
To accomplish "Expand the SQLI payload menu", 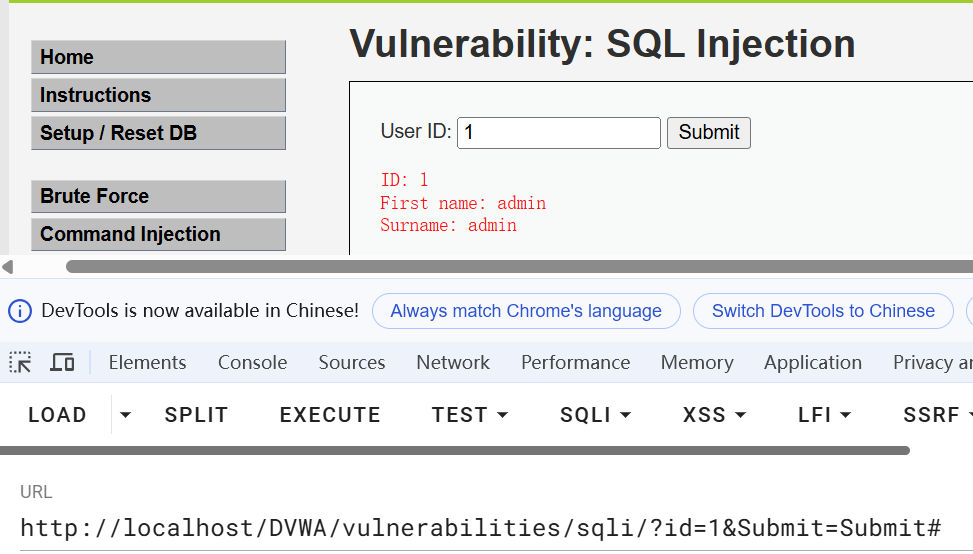I will pos(596,415).
